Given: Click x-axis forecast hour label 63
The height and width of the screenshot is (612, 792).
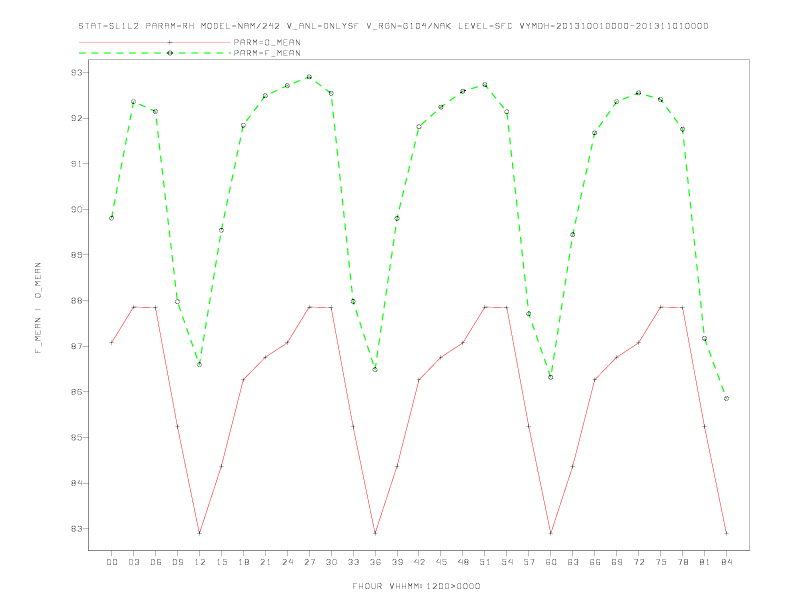Looking at the screenshot, I should coord(573,562).
